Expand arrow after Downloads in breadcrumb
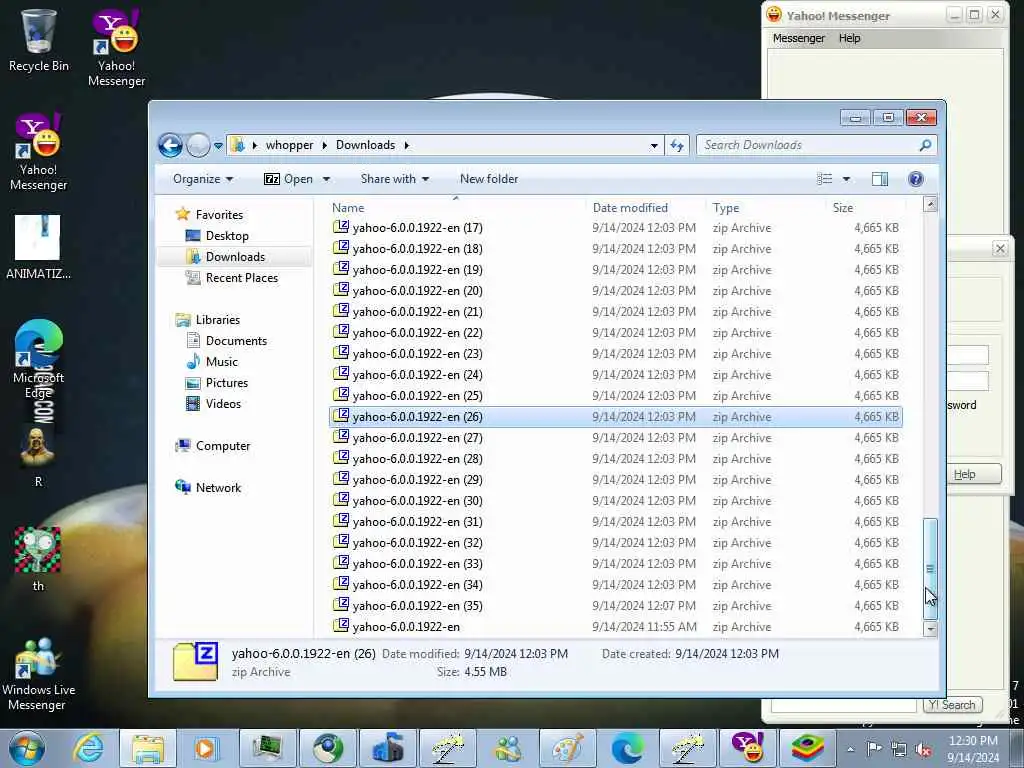Viewport: 1024px width, 768px height. (406, 145)
